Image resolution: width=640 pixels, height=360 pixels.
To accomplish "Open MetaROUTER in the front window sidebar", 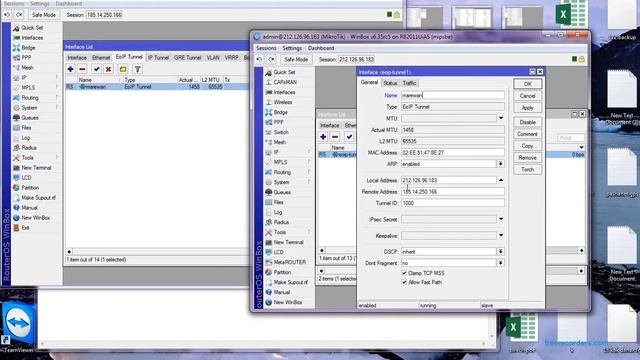I will [289, 262].
